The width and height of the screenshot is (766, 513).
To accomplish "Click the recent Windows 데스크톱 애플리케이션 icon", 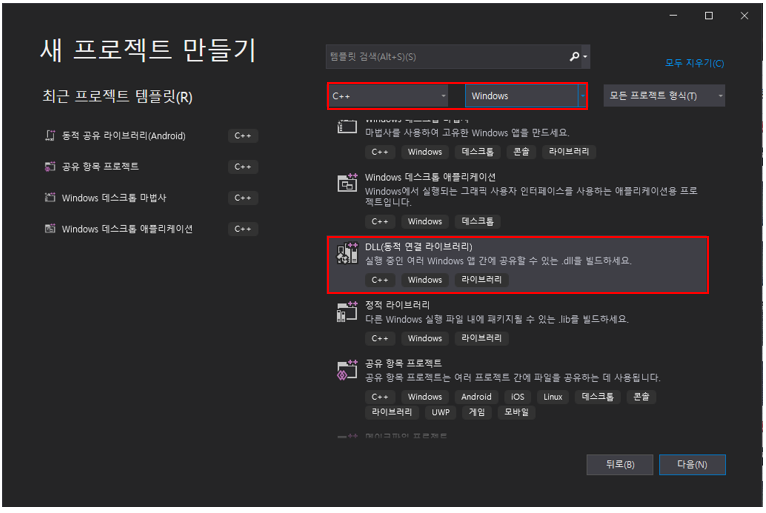I will [50, 229].
